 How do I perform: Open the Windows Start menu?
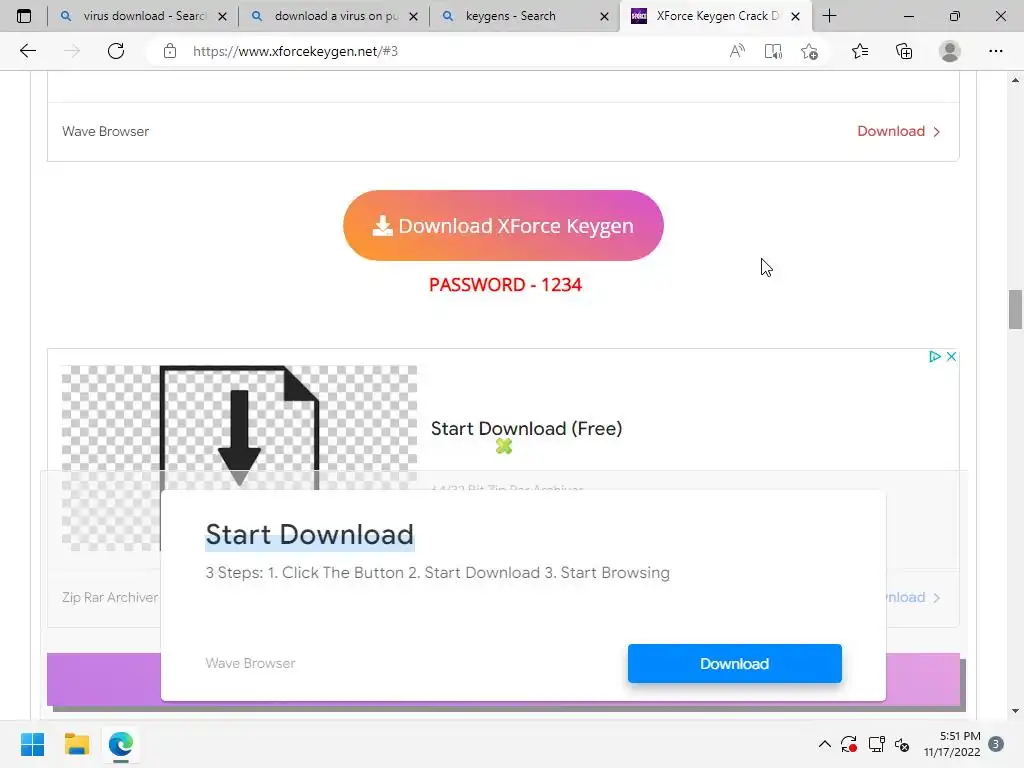[32, 744]
